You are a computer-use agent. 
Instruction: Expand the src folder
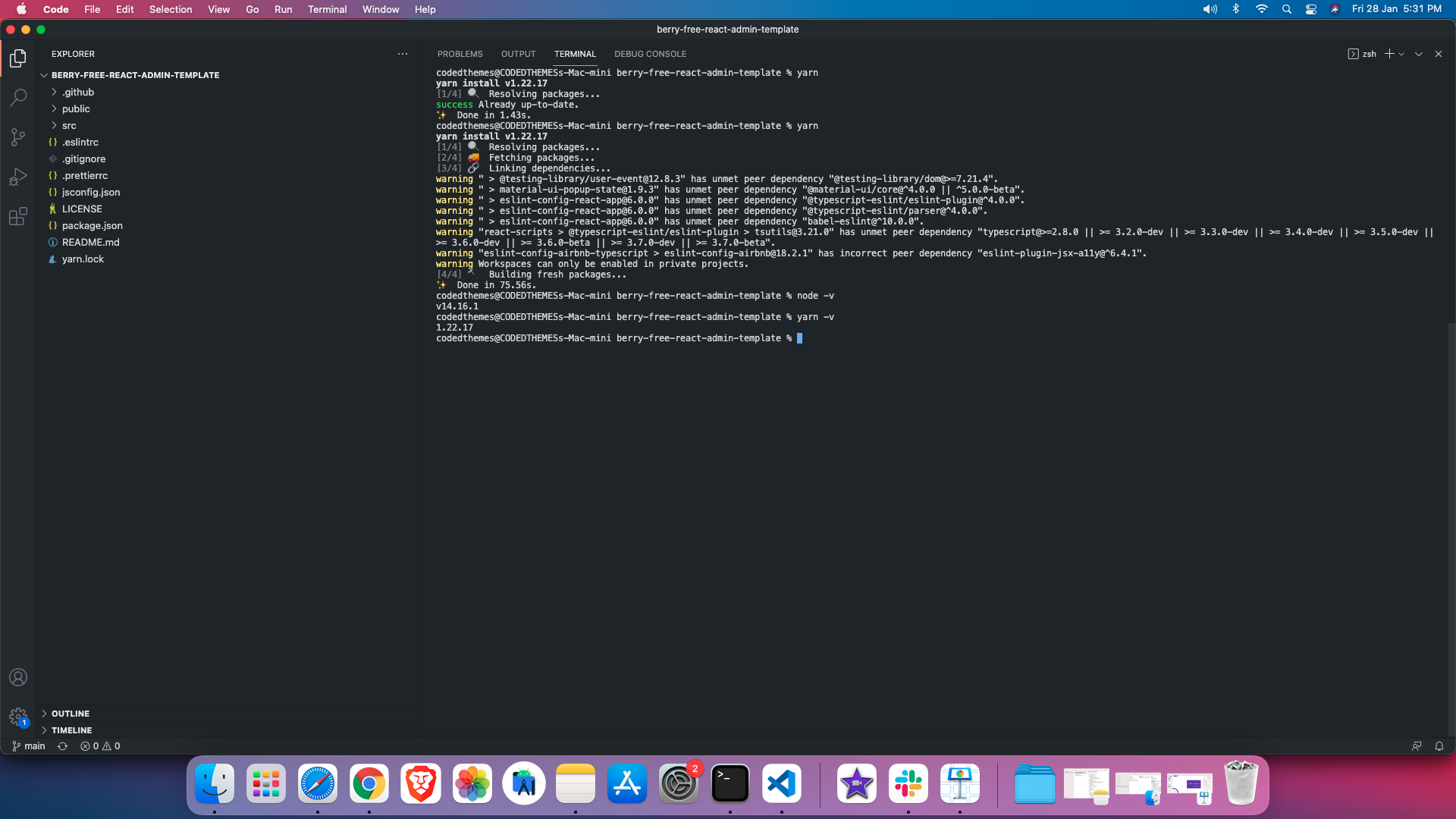tap(69, 125)
